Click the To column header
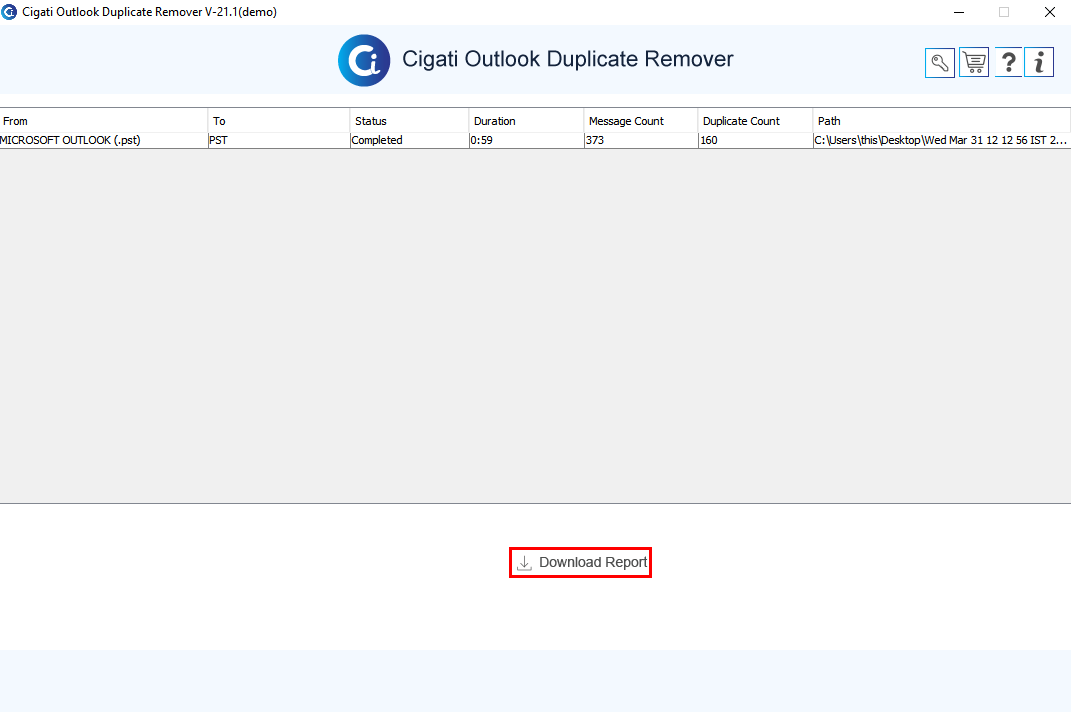The width and height of the screenshot is (1071, 712). pyautogui.click(x=279, y=121)
